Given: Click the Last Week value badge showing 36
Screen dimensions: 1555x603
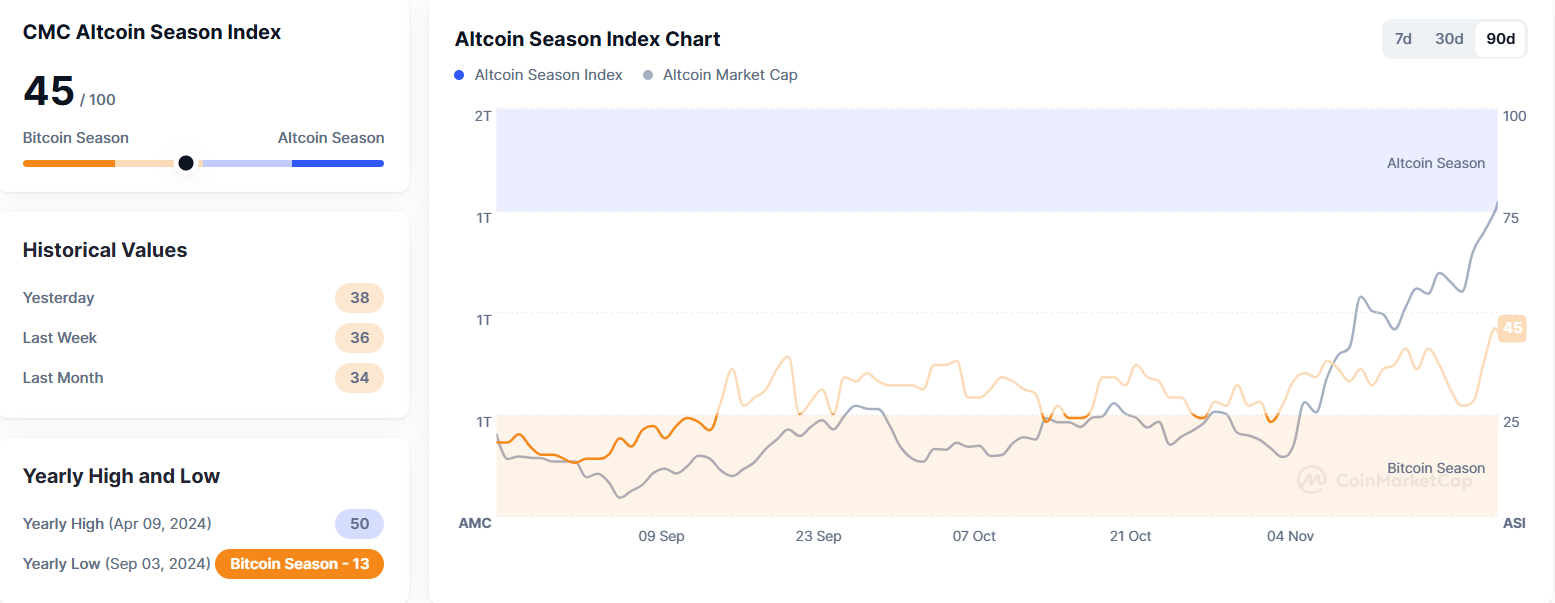Looking at the screenshot, I should [x=359, y=338].
